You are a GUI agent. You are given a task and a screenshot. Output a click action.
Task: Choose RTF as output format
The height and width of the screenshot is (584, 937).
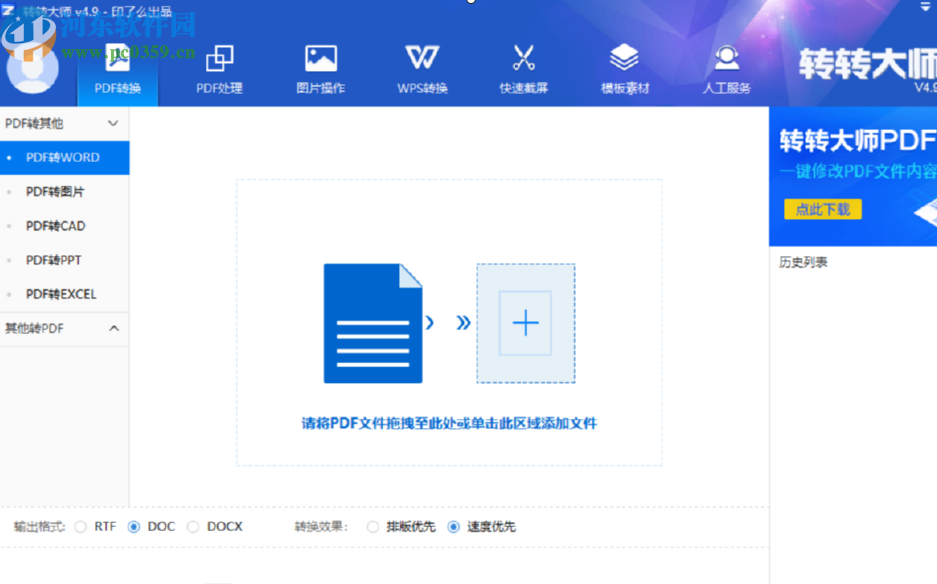click(82, 526)
